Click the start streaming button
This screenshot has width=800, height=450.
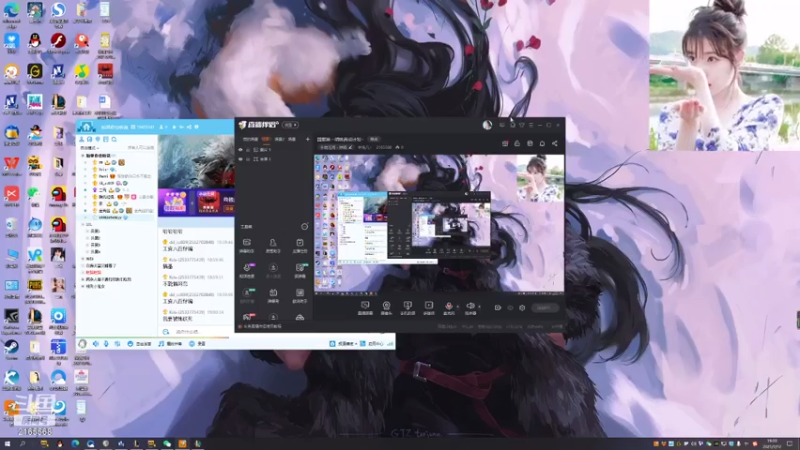point(545,308)
